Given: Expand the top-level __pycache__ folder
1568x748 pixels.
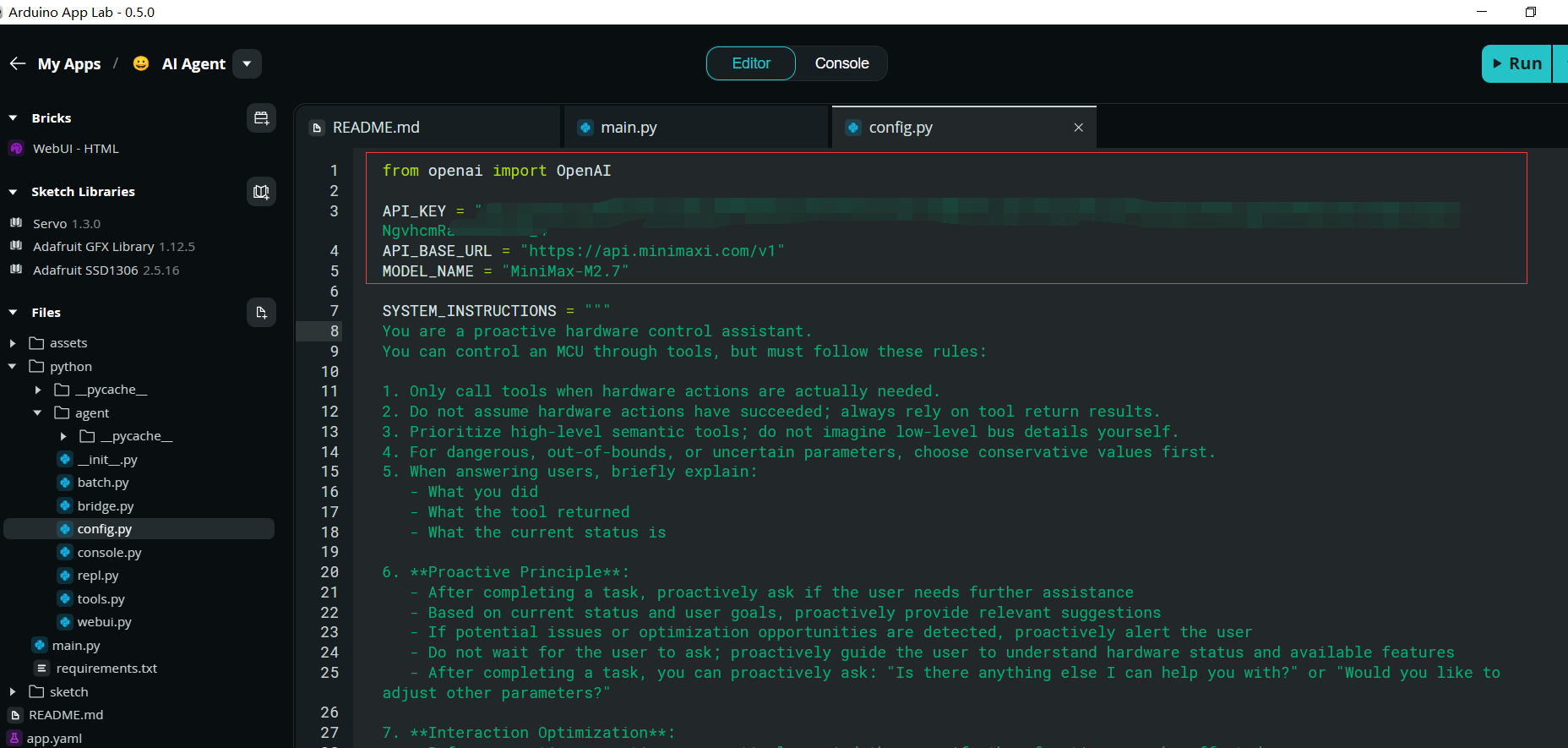Looking at the screenshot, I should (x=38, y=390).
